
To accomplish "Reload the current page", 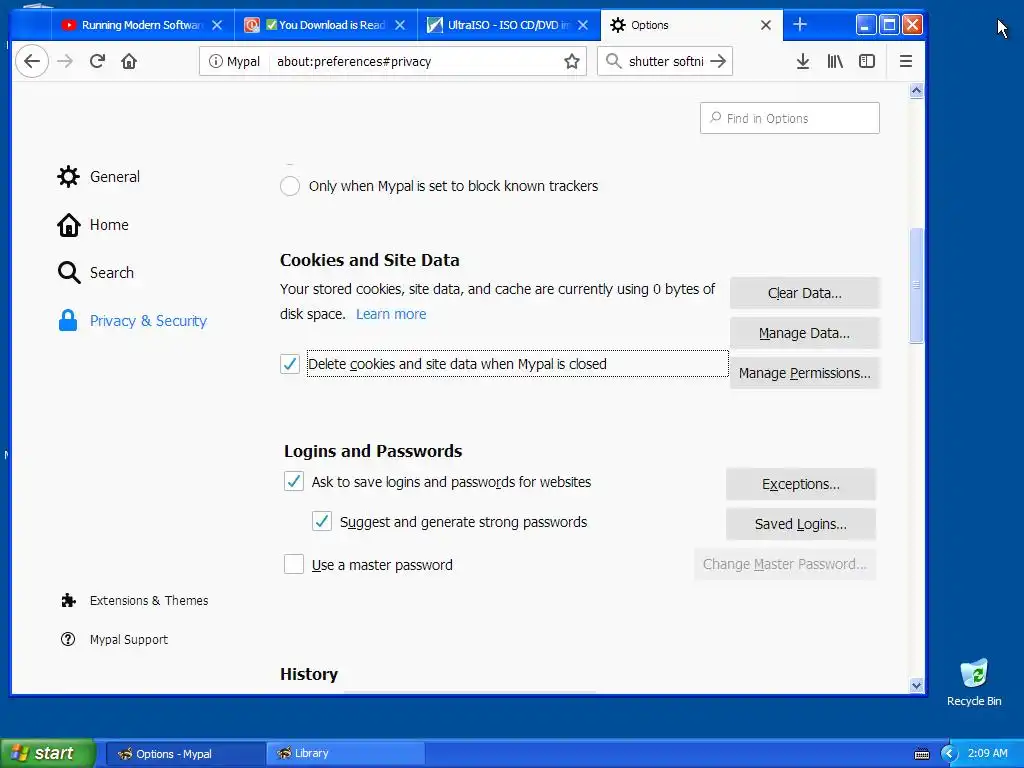I will point(97,61).
